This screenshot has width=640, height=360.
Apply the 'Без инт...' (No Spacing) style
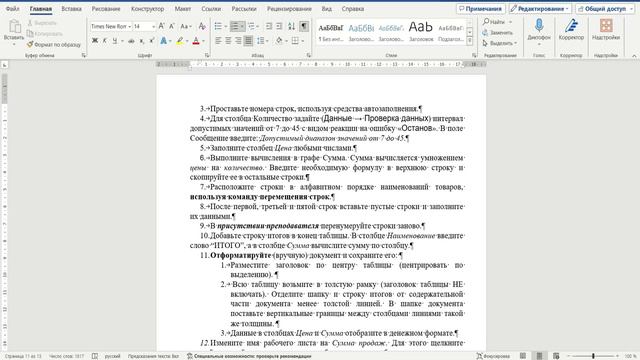click(x=331, y=32)
